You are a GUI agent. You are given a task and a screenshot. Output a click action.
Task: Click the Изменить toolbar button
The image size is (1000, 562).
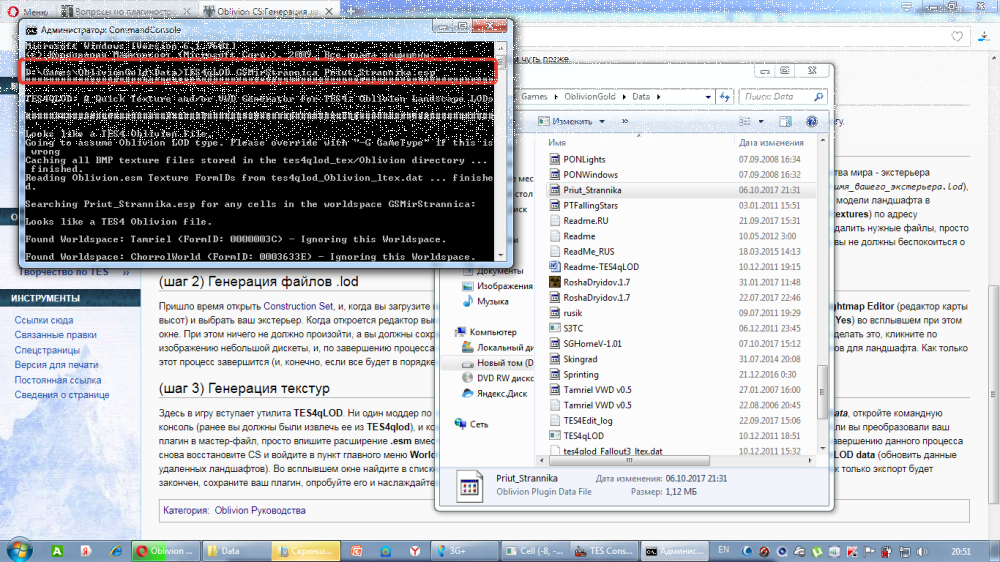tap(566, 121)
